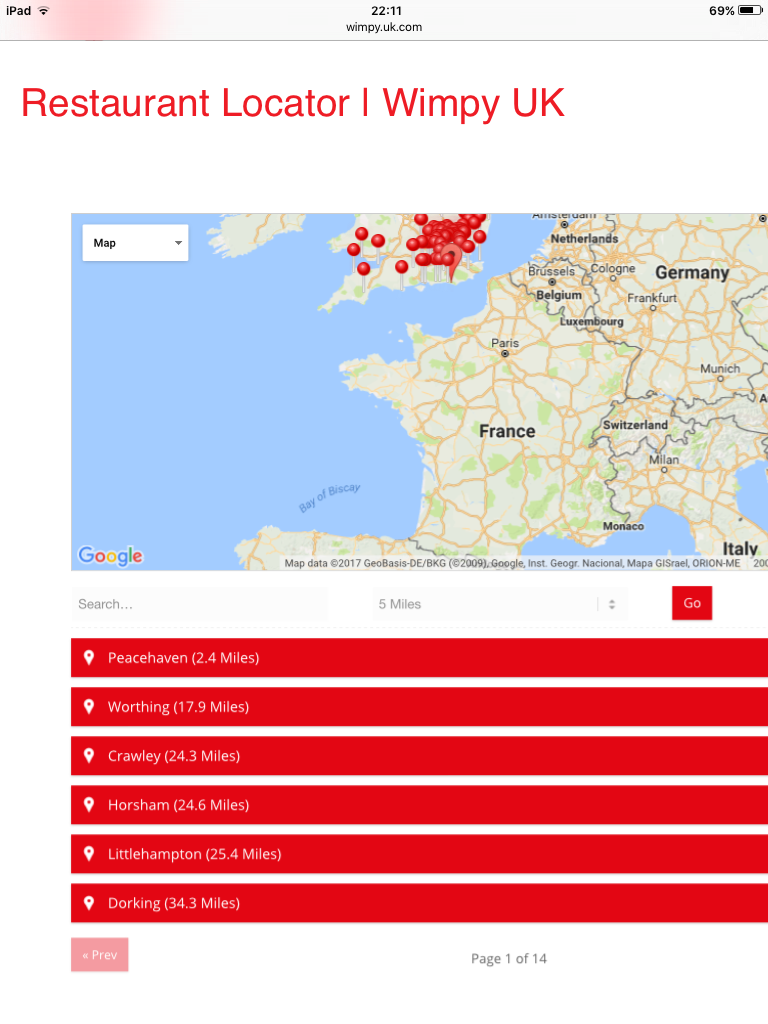Click the pin icon beside Dorking

click(x=89, y=903)
